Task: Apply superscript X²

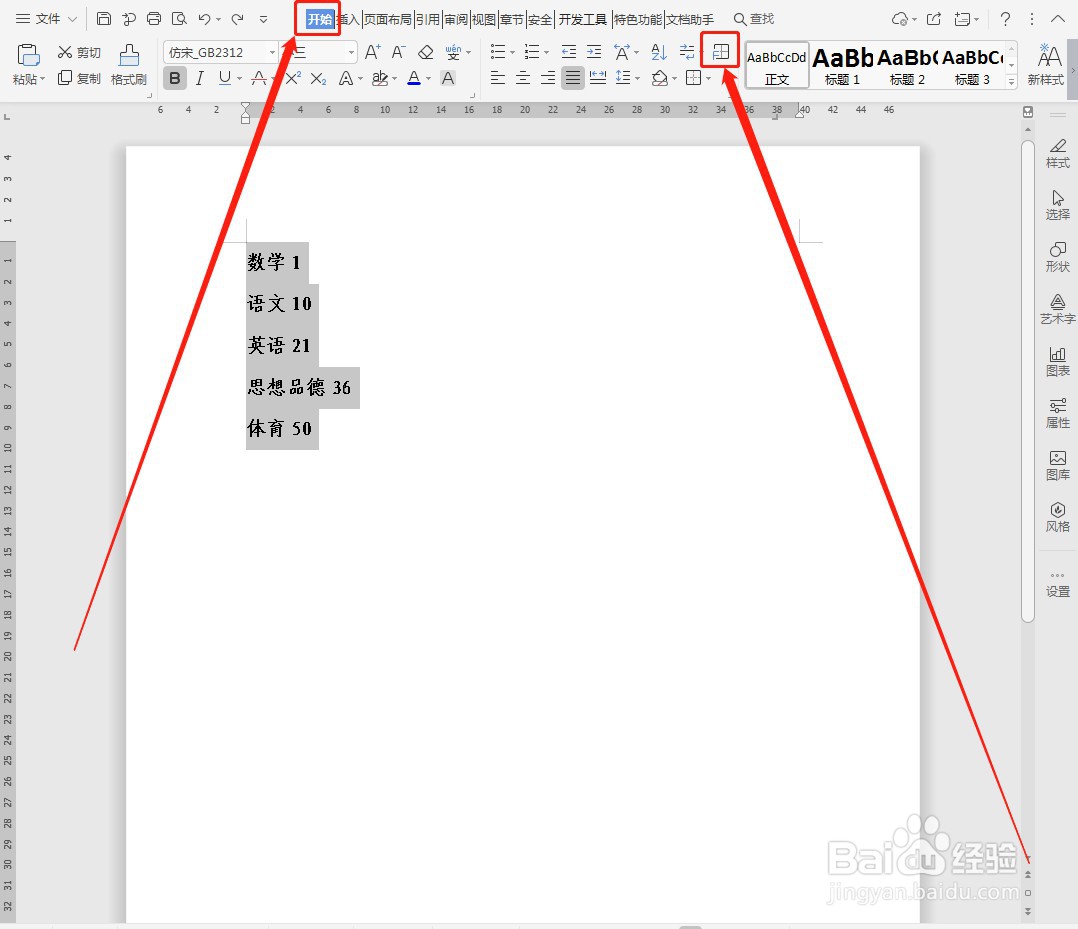Action: point(294,78)
